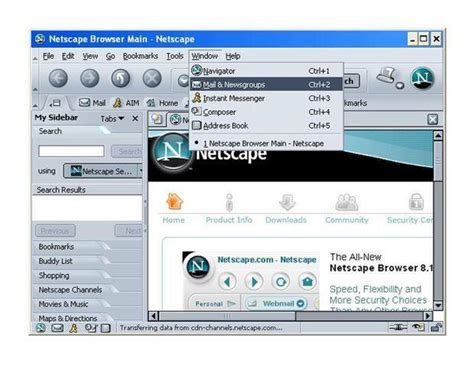Open Instant Messenger from the status bar icon
This screenshot has width=474, height=366.
coord(73,328)
